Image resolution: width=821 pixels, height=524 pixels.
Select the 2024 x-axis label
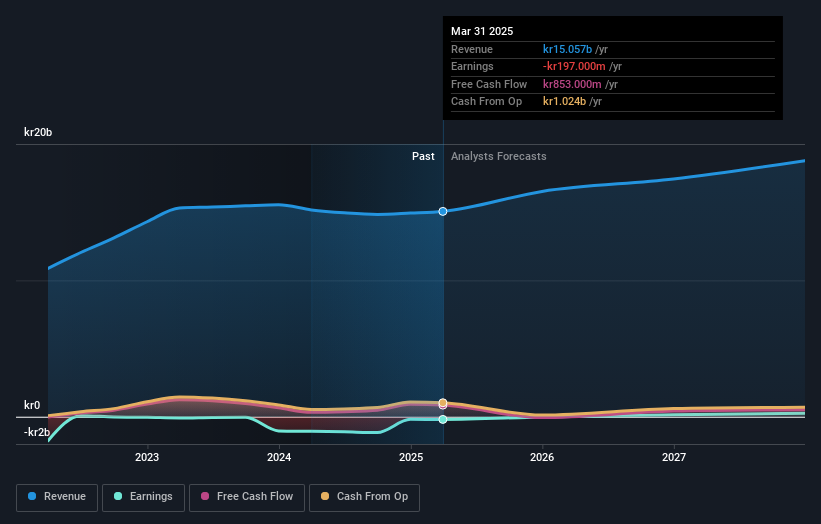tap(279, 458)
